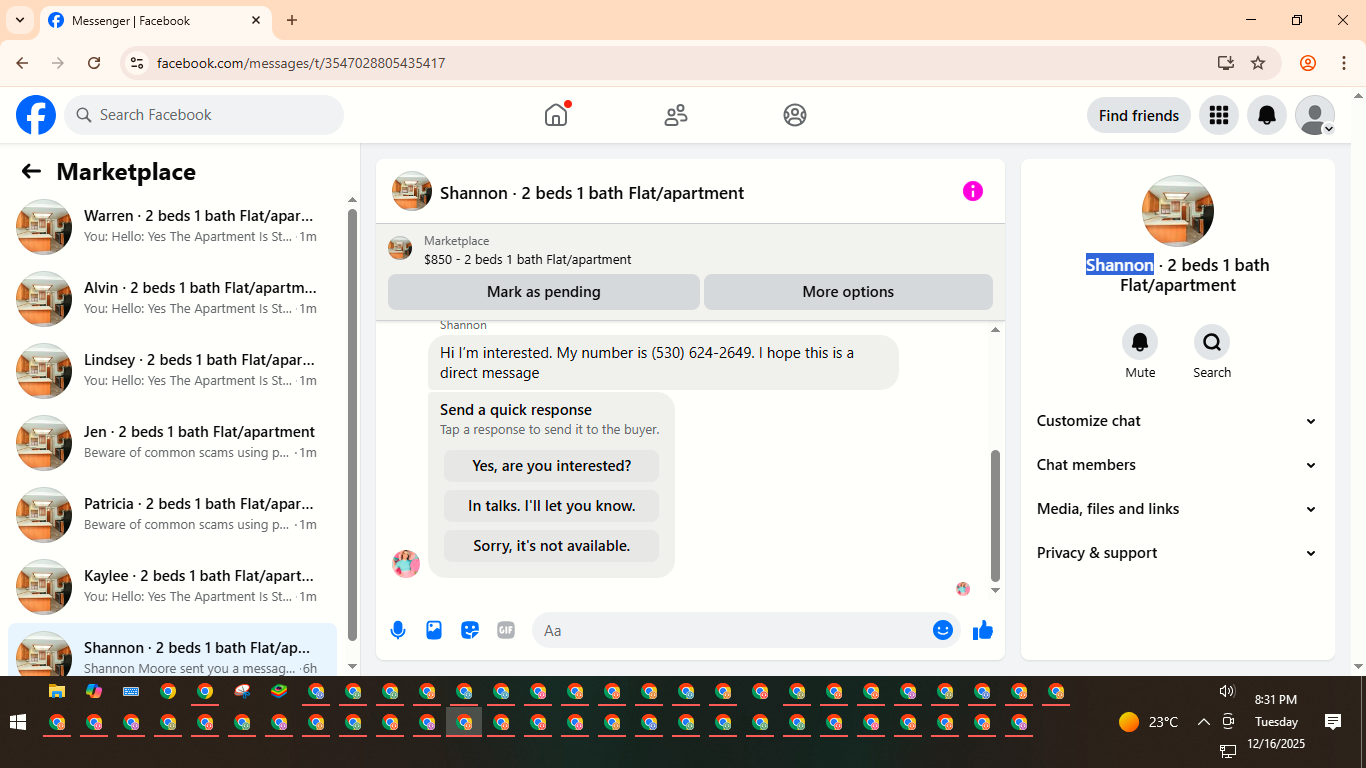
Task: Show hidden system tray icons
Action: click(x=1204, y=722)
